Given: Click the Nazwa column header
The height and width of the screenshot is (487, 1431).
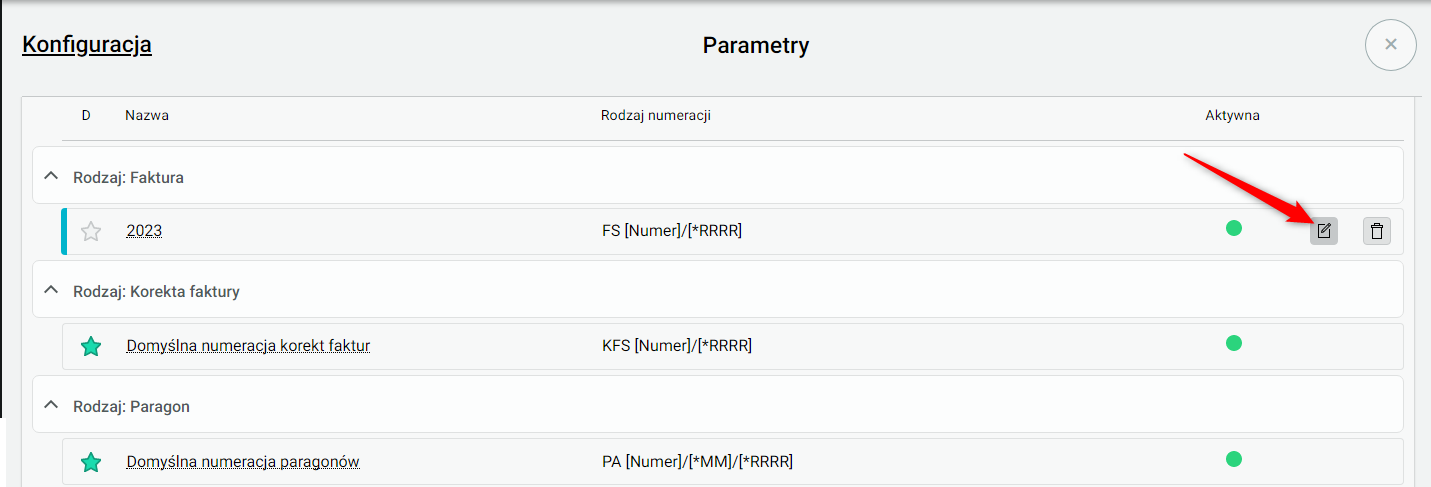Looking at the screenshot, I should coord(147,115).
